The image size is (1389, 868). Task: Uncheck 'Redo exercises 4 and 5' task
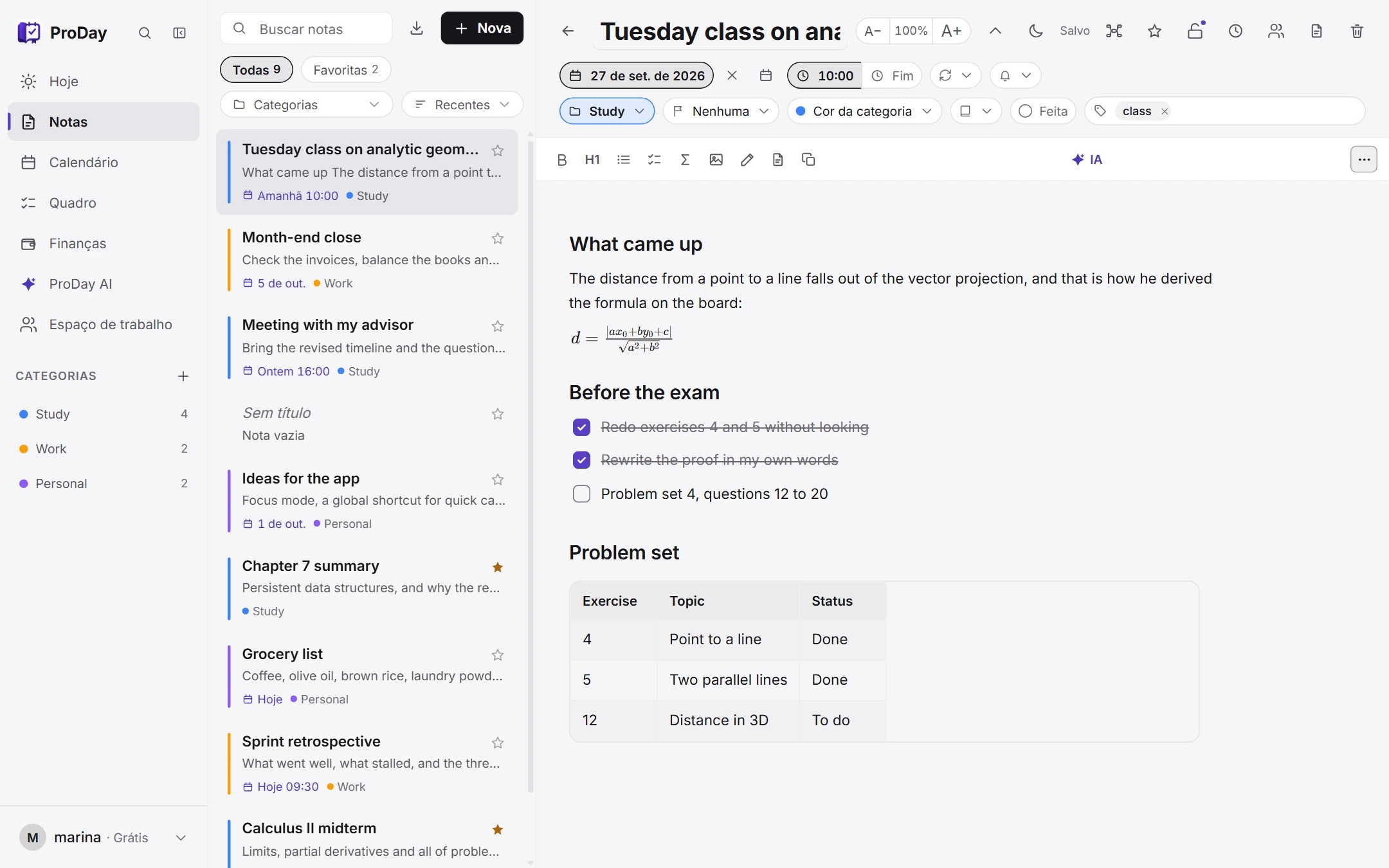581,427
